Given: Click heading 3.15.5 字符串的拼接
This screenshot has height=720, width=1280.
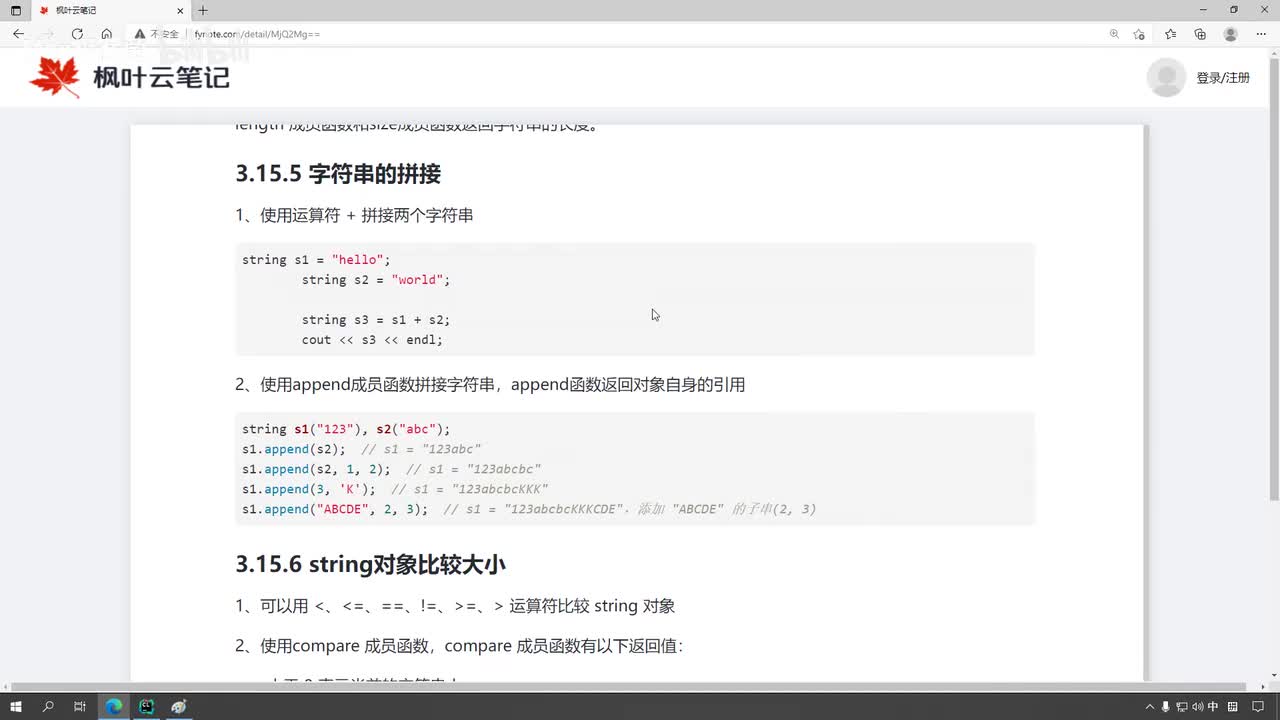Looking at the screenshot, I should [338, 174].
